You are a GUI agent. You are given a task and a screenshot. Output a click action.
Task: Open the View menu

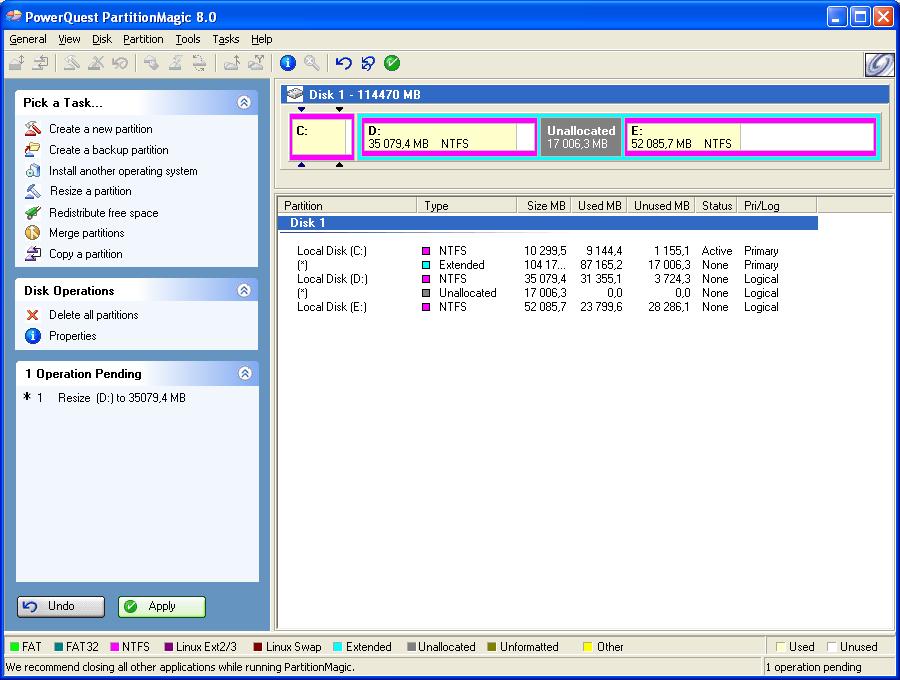(69, 39)
